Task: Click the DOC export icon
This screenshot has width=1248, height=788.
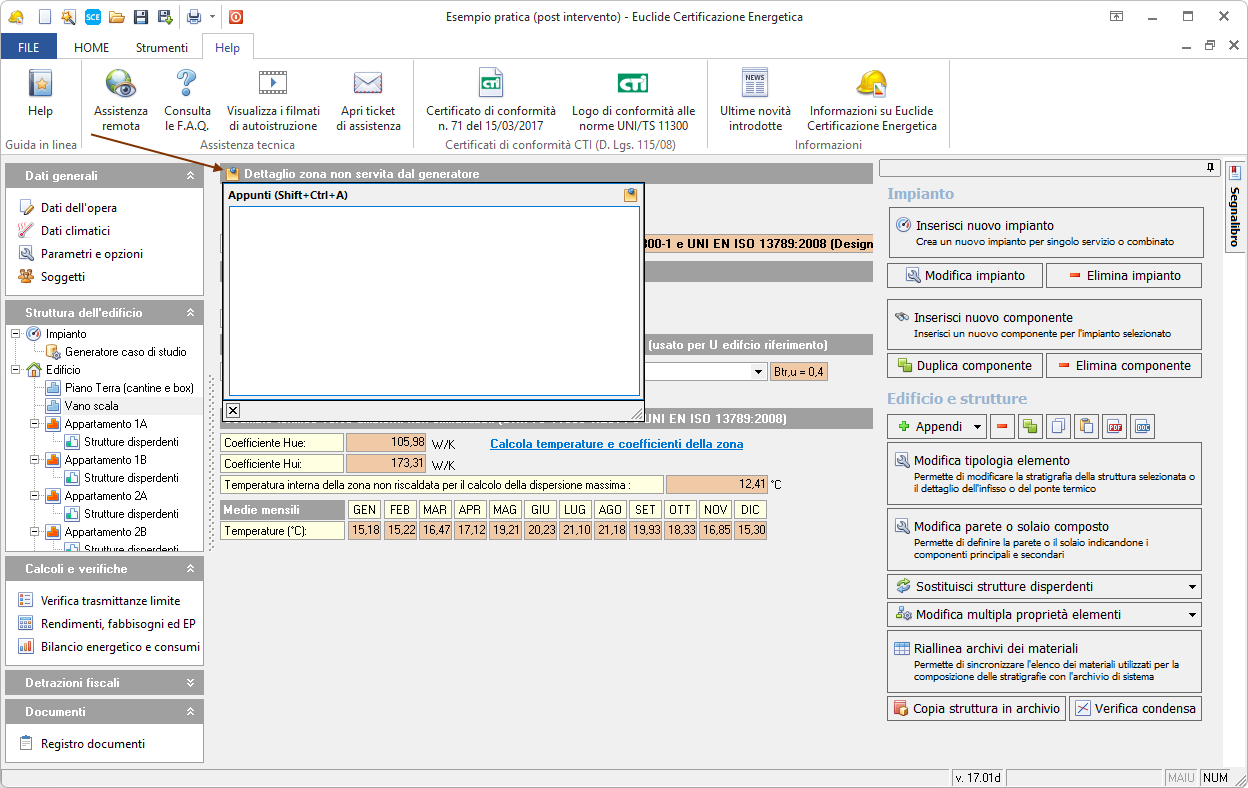Action: pos(1142,427)
